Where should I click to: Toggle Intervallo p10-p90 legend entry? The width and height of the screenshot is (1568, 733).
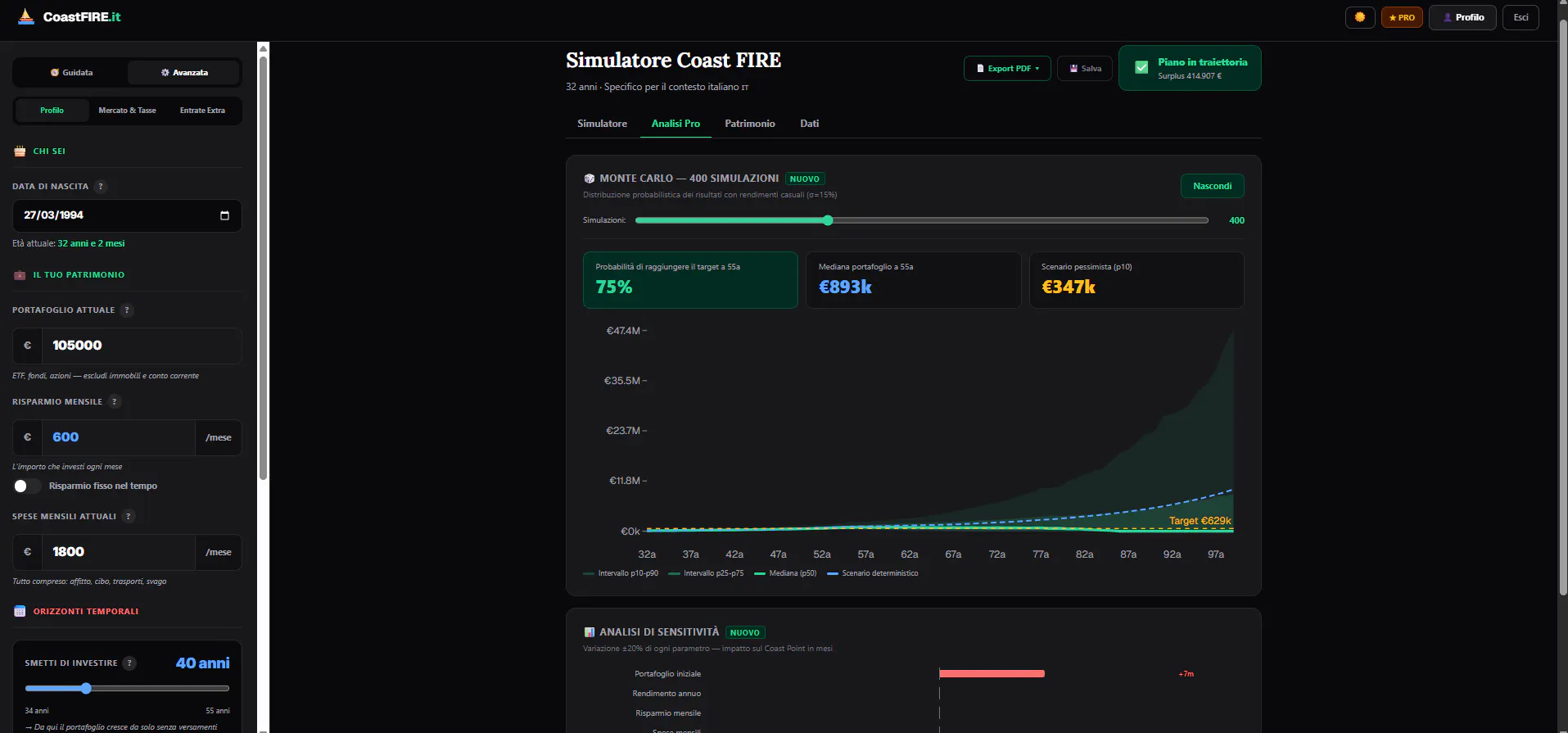tap(621, 573)
